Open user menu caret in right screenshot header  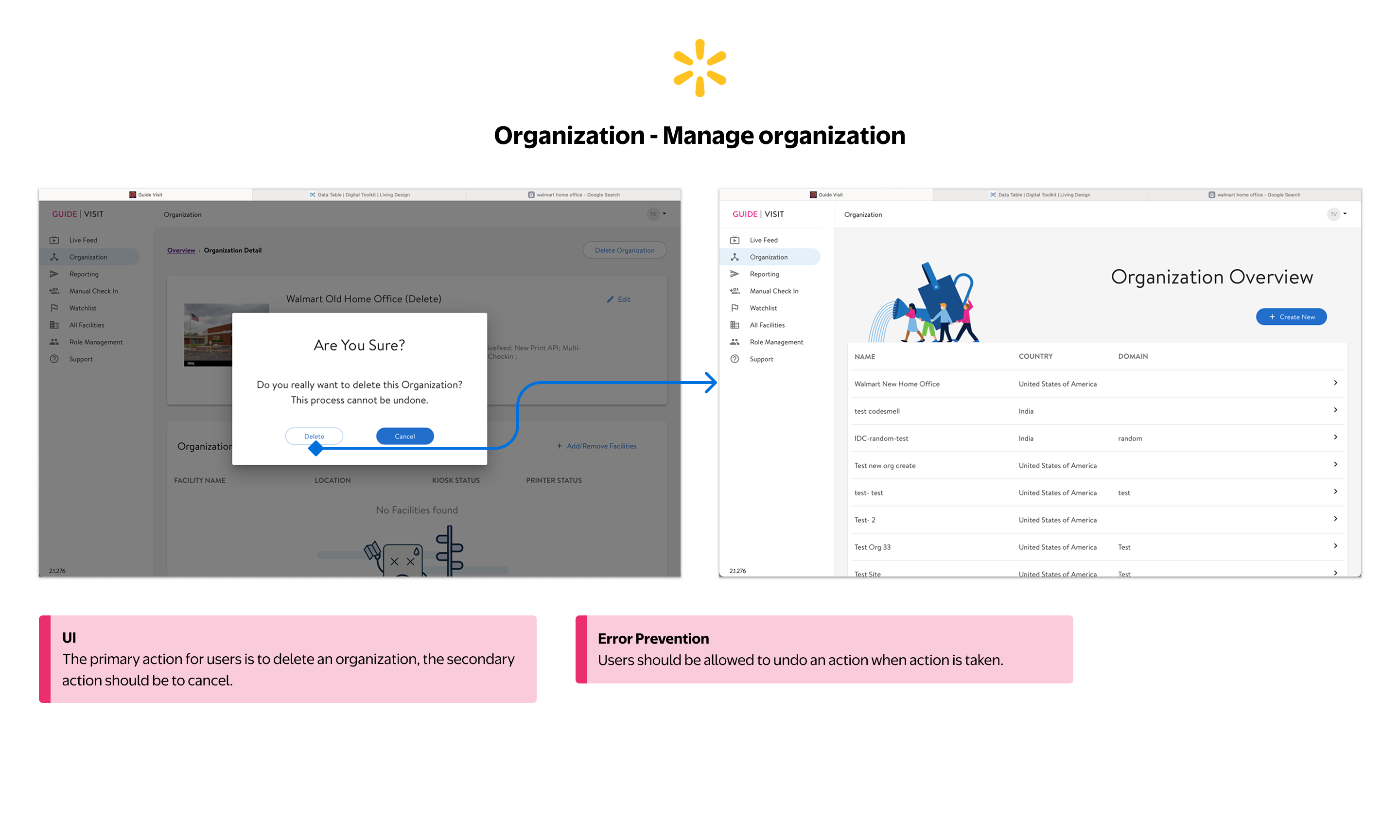(1345, 214)
